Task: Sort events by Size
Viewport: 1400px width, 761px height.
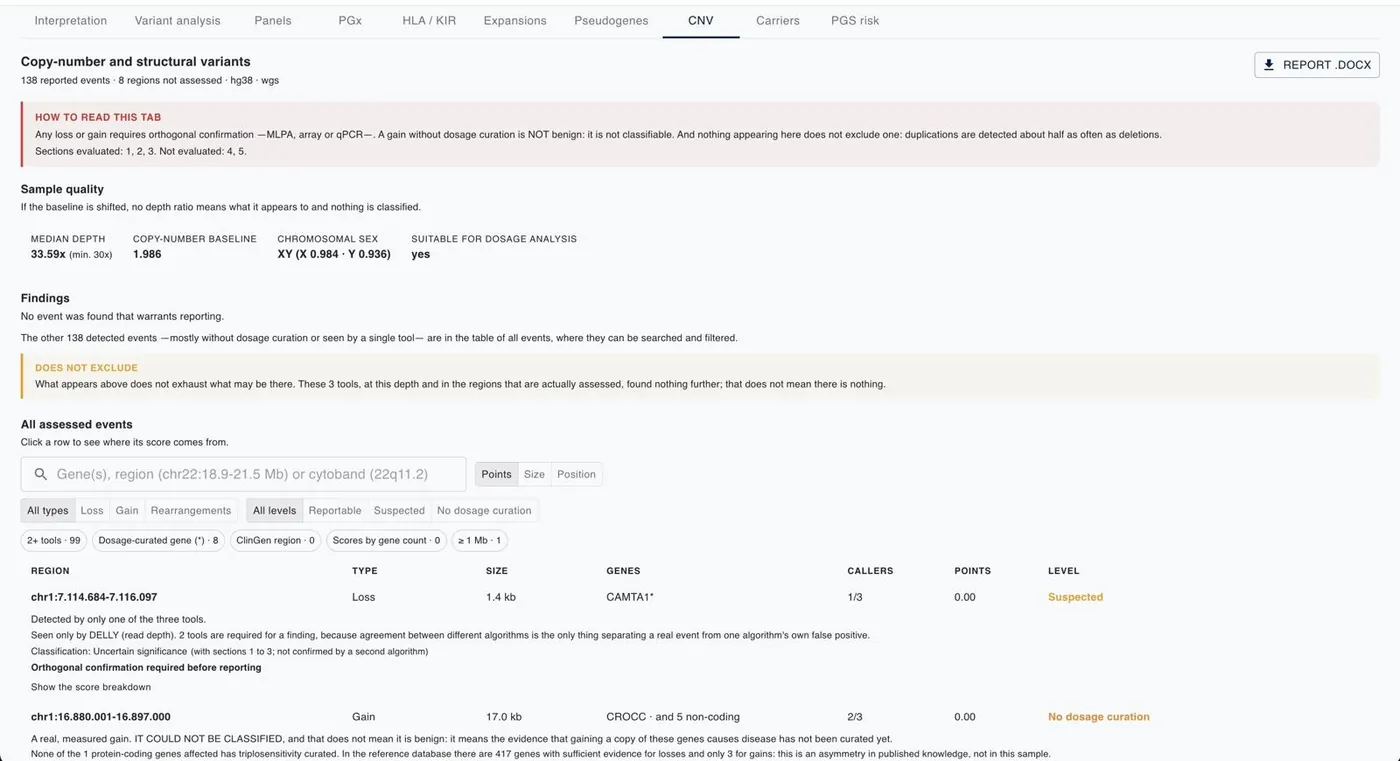Action: pyautogui.click(x=534, y=474)
